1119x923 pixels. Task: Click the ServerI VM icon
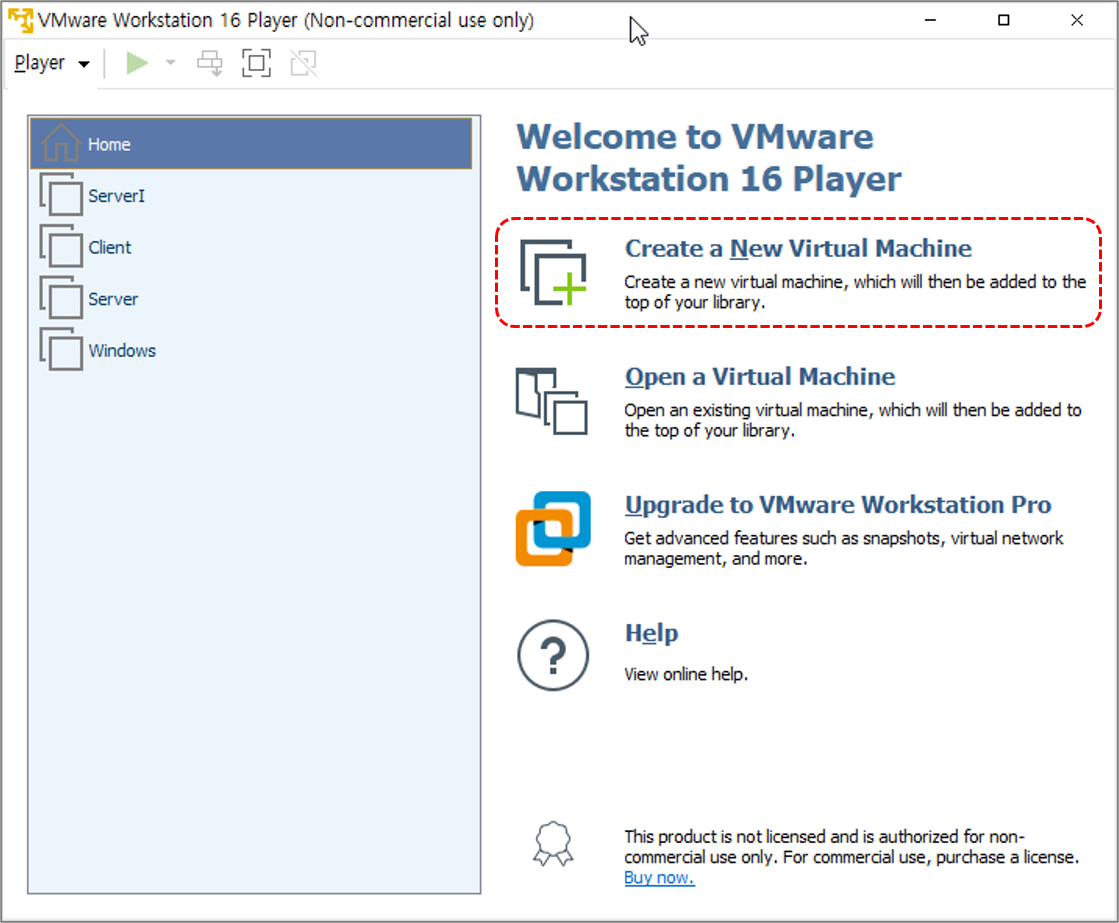(x=61, y=194)
